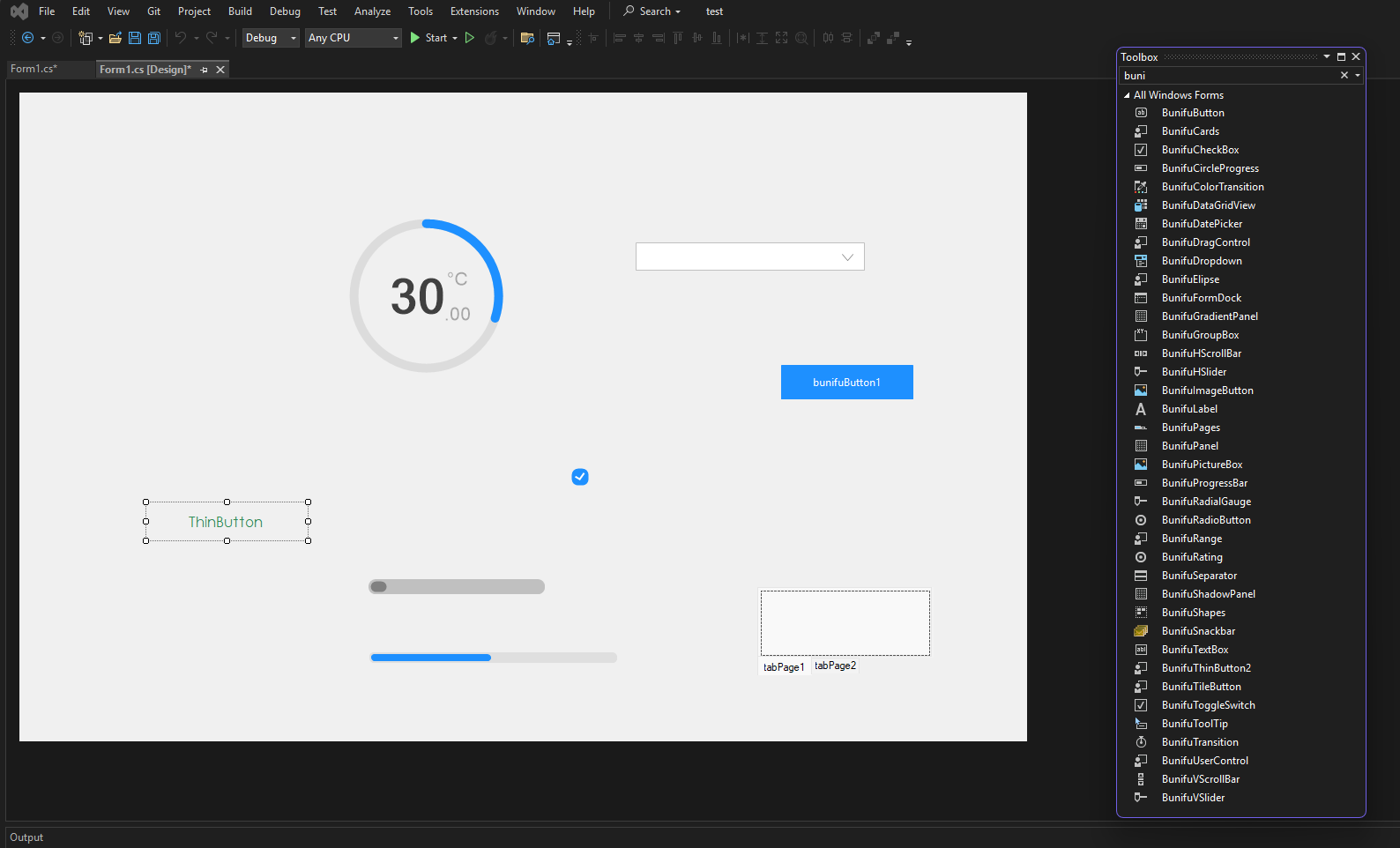Open the Debug configuration dropdown
1400x848 pixels.
click(x=271, y=38)
